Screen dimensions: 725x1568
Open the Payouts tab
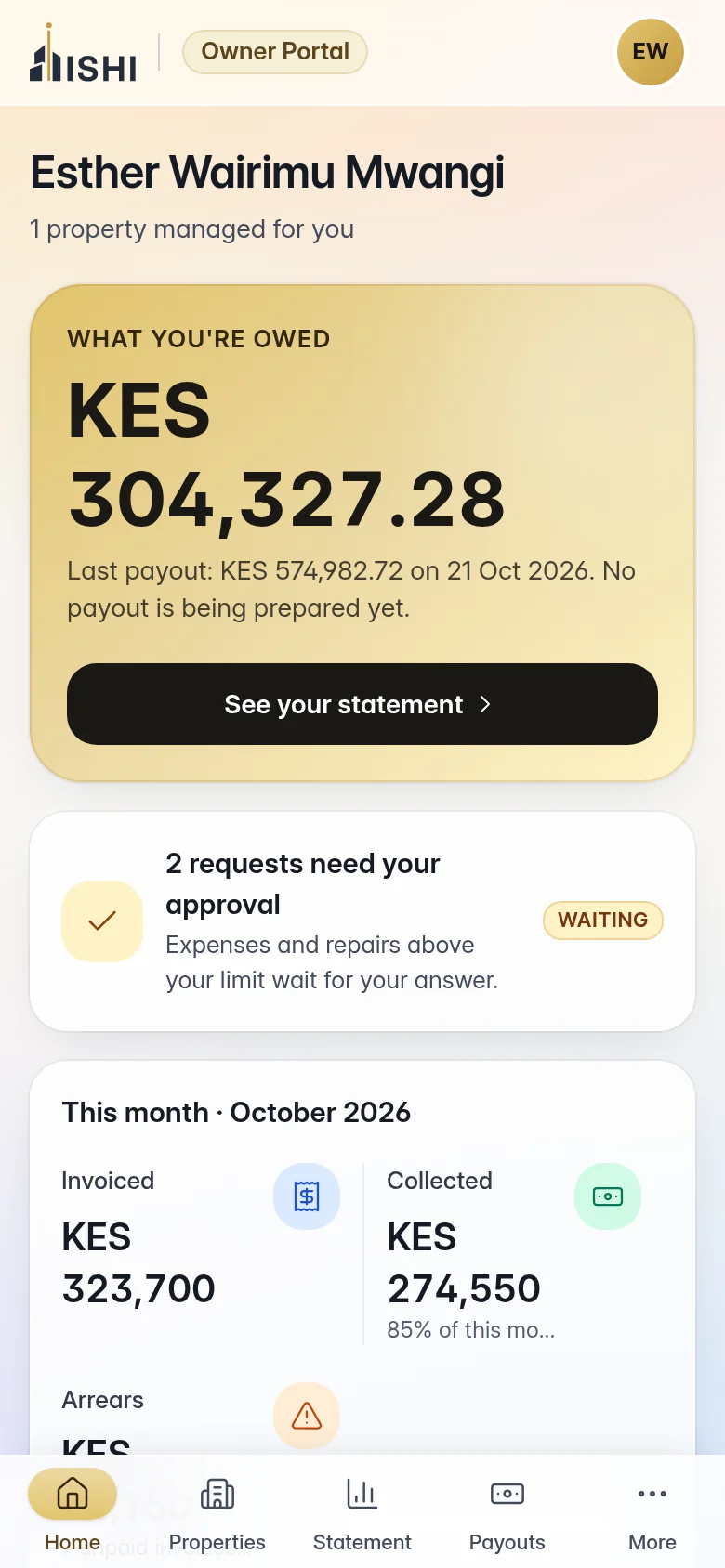[507, 1511]
